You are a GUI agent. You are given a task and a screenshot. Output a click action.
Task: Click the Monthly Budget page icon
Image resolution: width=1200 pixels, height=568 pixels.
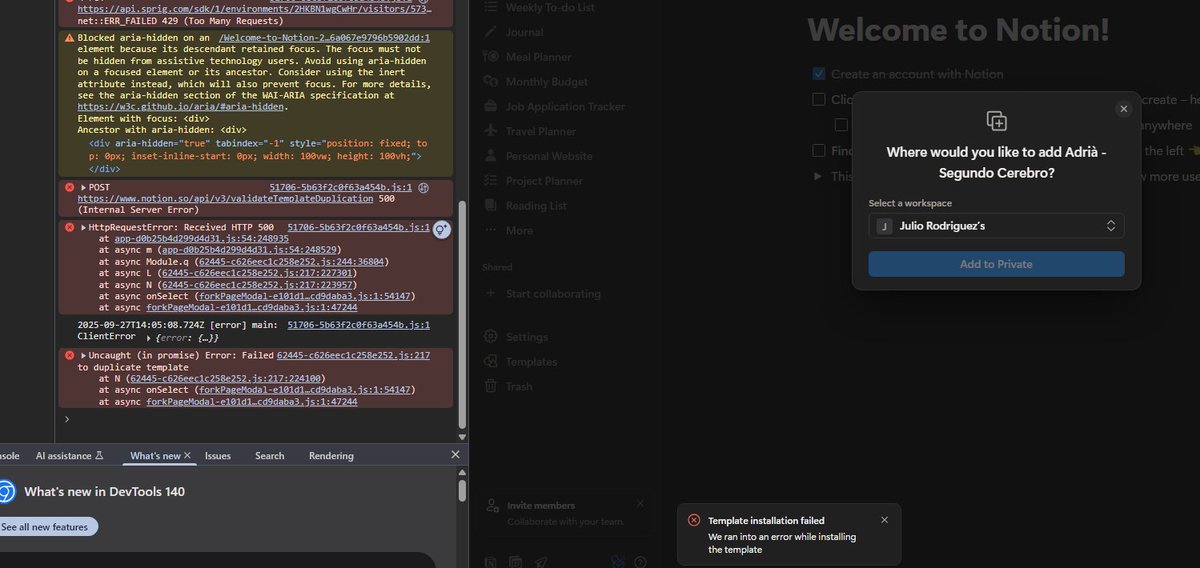(x=490, y=82)
